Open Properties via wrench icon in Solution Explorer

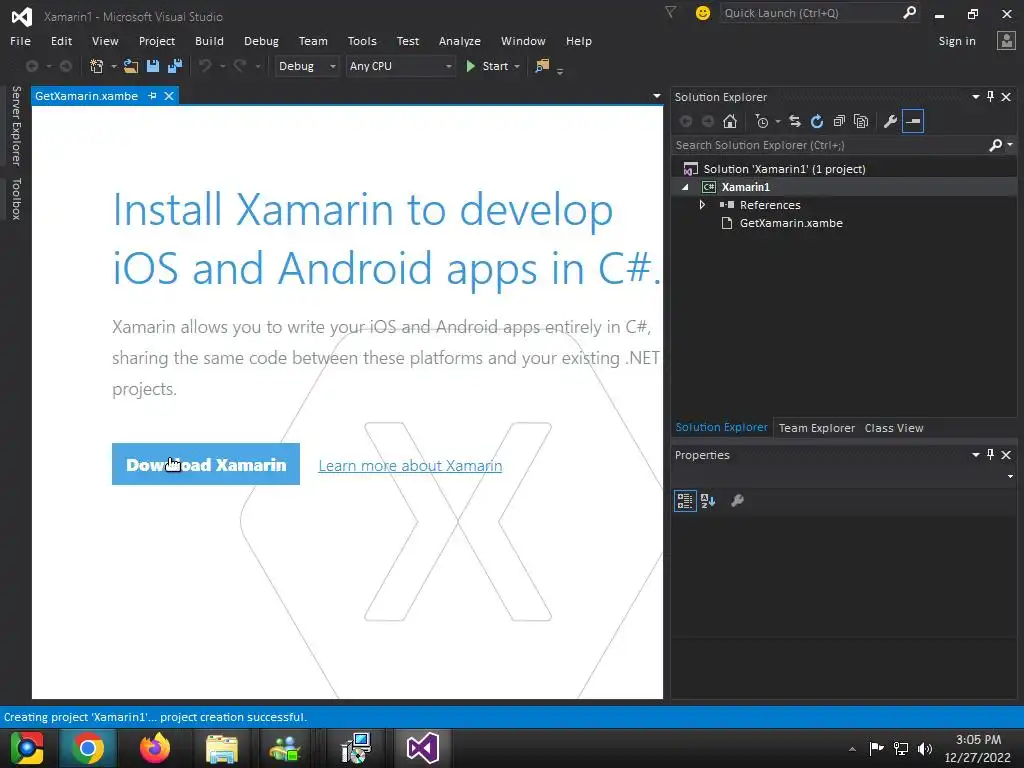pos(890,121)
